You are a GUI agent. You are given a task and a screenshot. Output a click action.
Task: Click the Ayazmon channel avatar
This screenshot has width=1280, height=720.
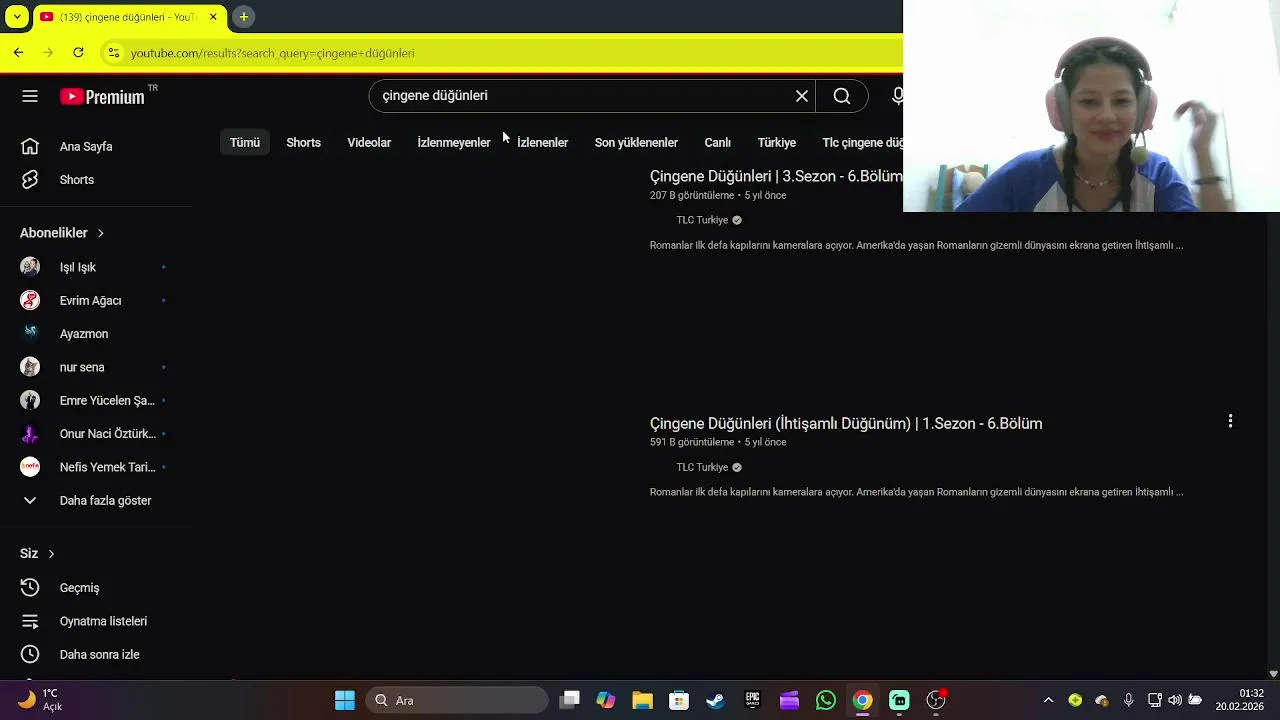coord(30,334)
